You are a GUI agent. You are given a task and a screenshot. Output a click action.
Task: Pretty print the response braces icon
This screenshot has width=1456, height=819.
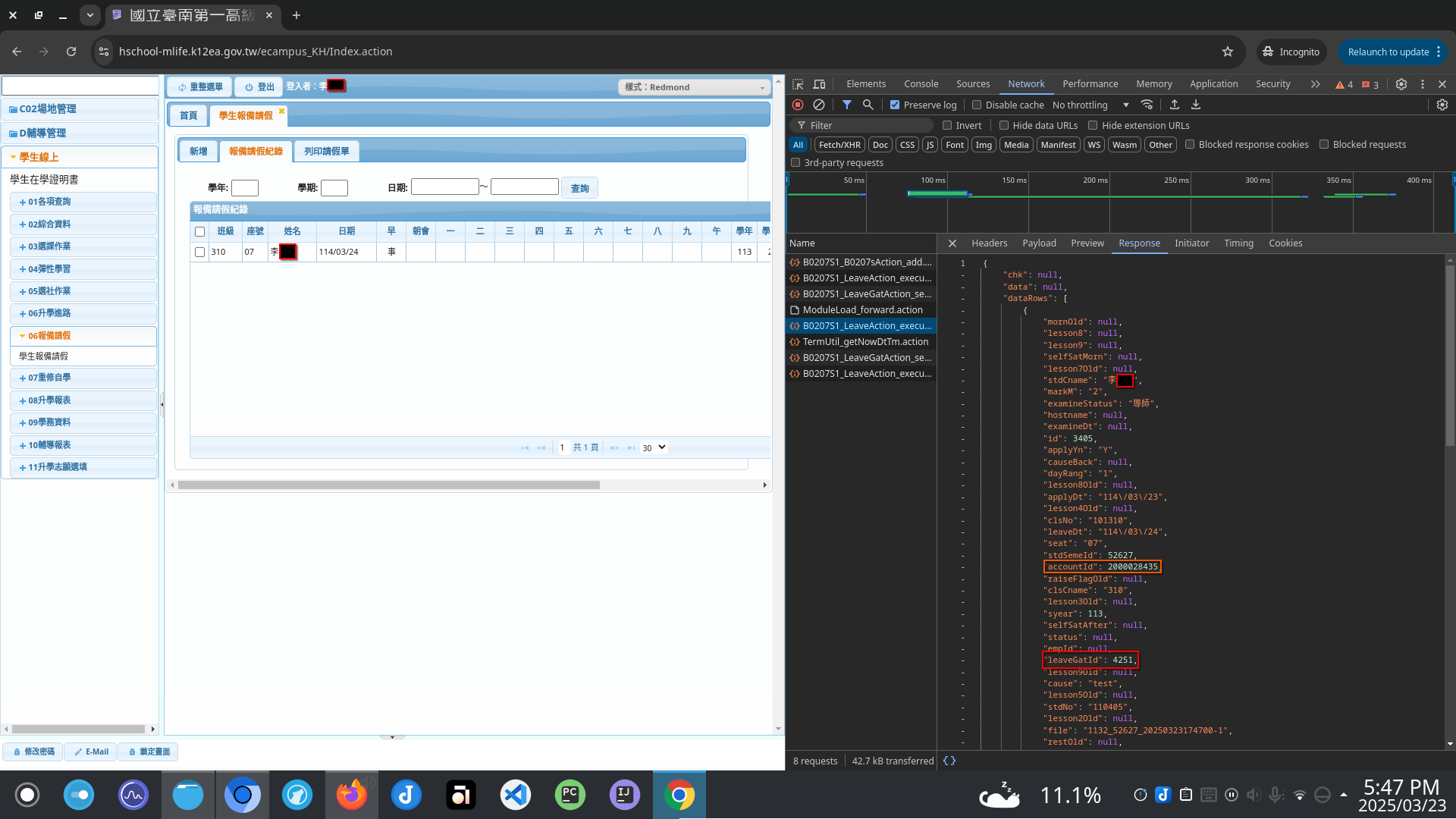tap(949, 761)
